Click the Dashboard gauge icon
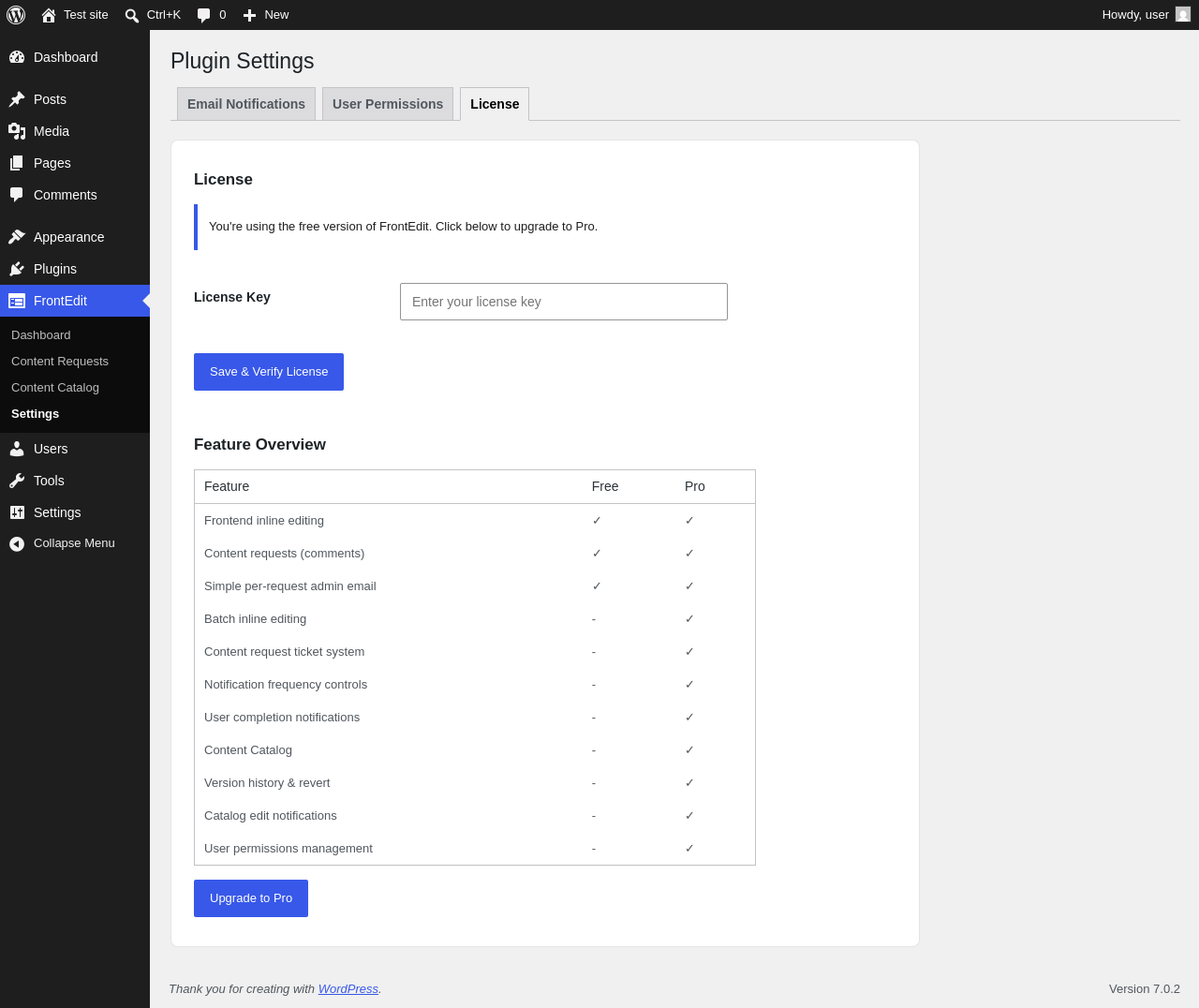 coord(17,57)
